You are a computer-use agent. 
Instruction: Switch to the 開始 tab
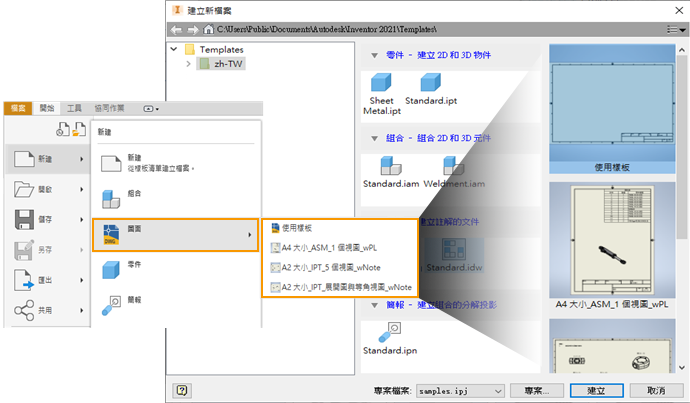tap(47, 108)
